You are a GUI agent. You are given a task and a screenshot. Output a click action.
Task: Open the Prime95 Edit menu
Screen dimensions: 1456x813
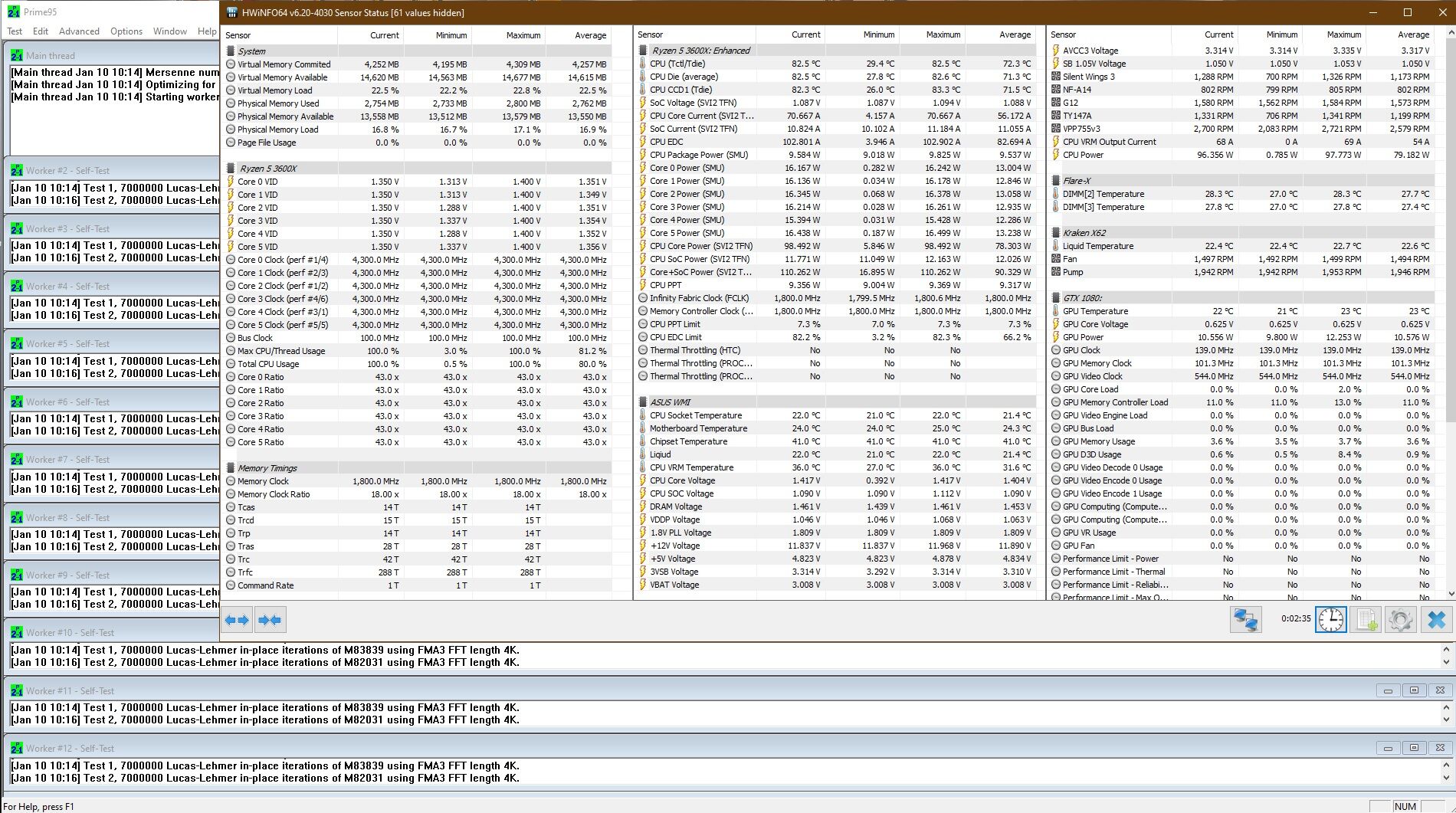coord(41,31)
